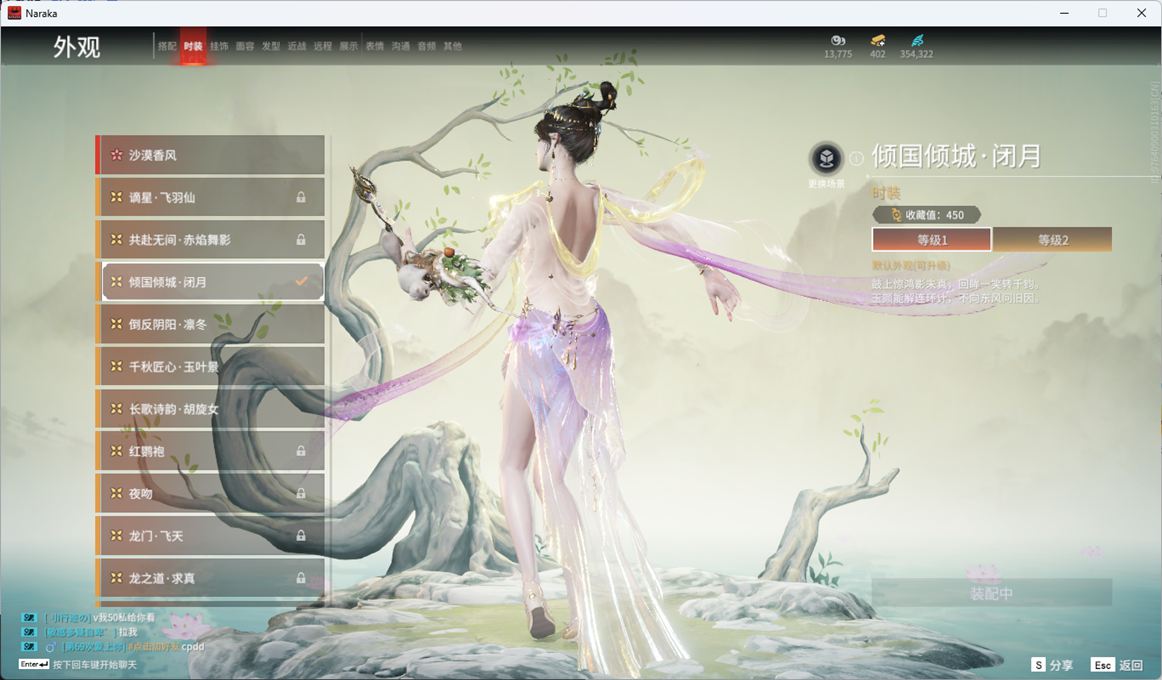
Task: Click the 更换场景 scene change icon
Action: click(x=826, y=158)
